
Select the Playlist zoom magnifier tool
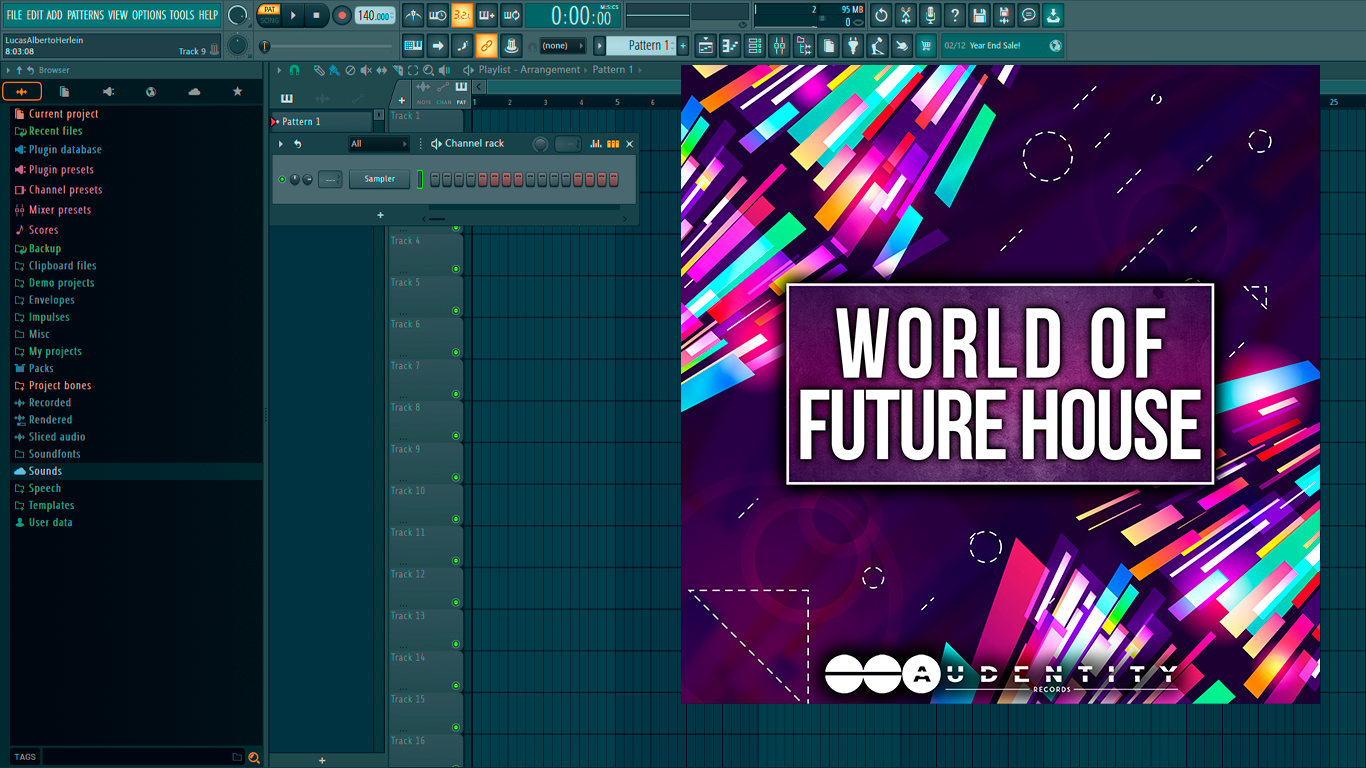(x=428, y=70)
